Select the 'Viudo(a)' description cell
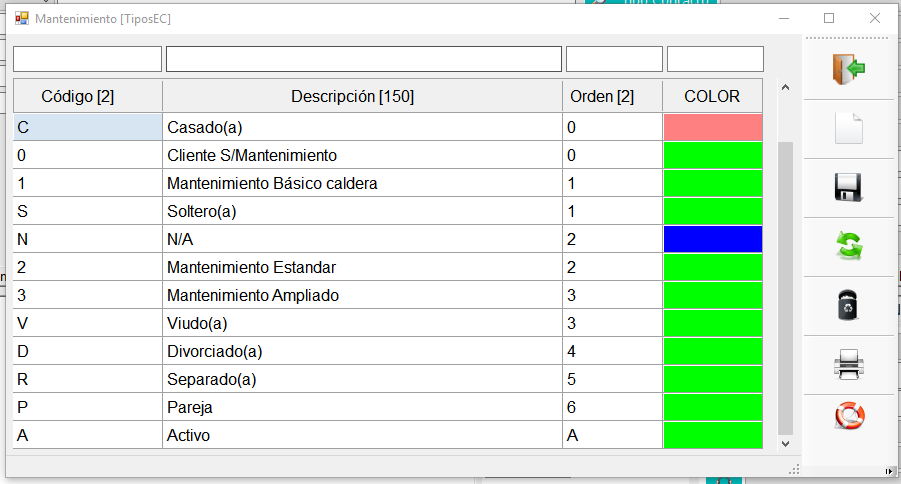Viewport: 901px width, 484px height. coord(363,323)
